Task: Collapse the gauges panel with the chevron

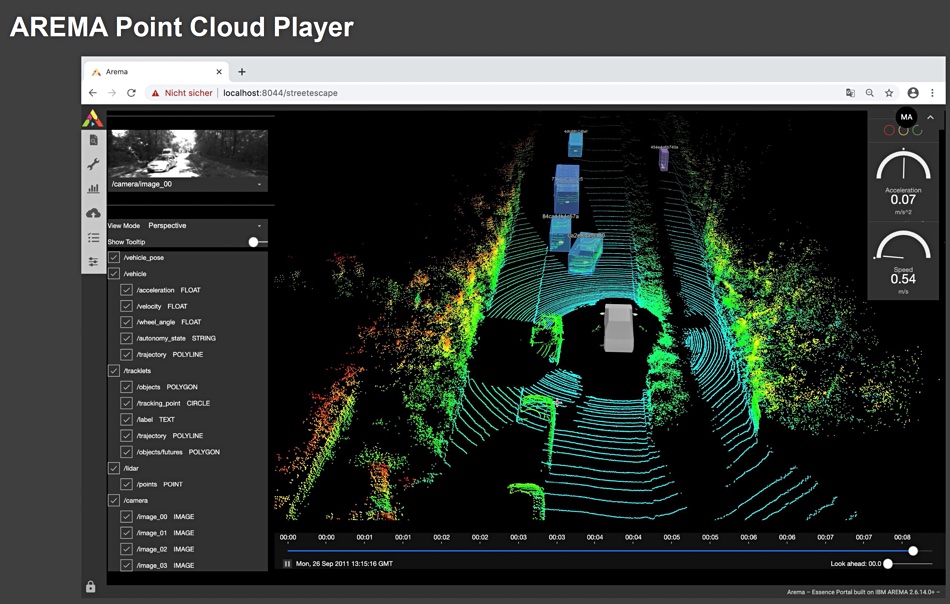Action: [x=931, y=118]
